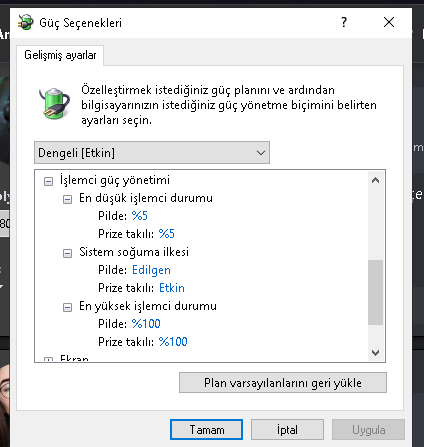The image size is (424, 447).
Task: Open the Dengeli [Etkin] power plan dropdown
Action: click(152, 153)
